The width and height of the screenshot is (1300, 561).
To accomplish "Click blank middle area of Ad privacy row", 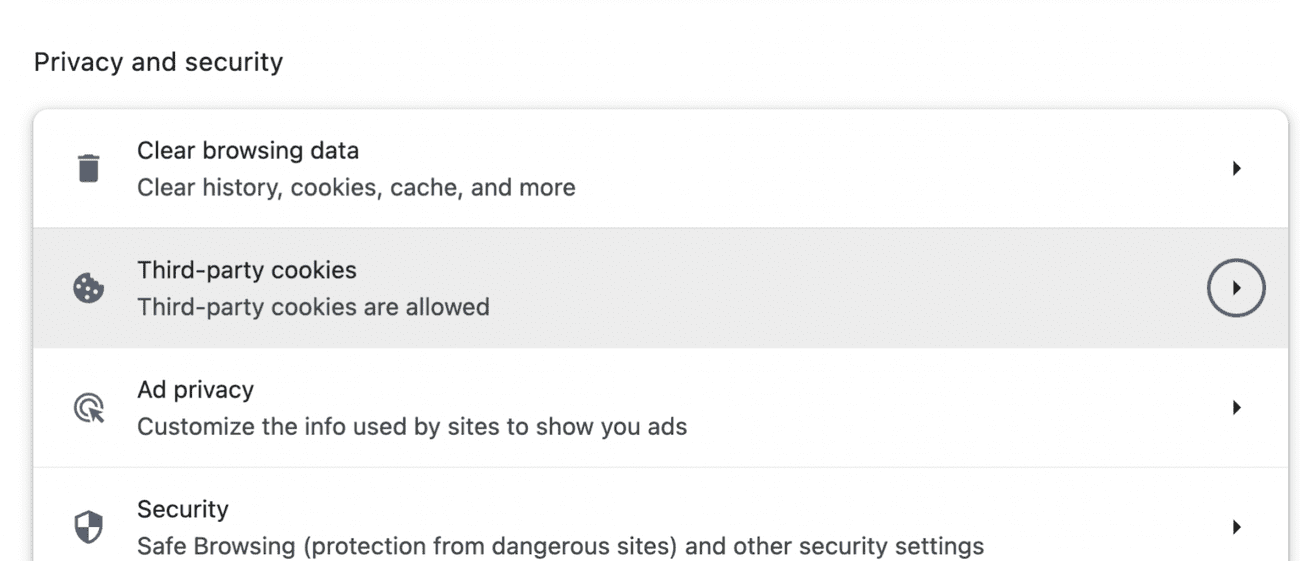I will pyautogui.click(x=900, y=408).
